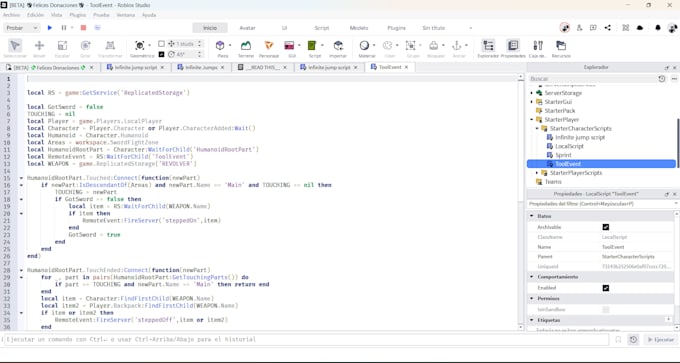Image resolution: width=680 pixels, height=363 pixels.
Task: Choose the Mover tool
Action: pyautogui.click(x=39, y=46)
